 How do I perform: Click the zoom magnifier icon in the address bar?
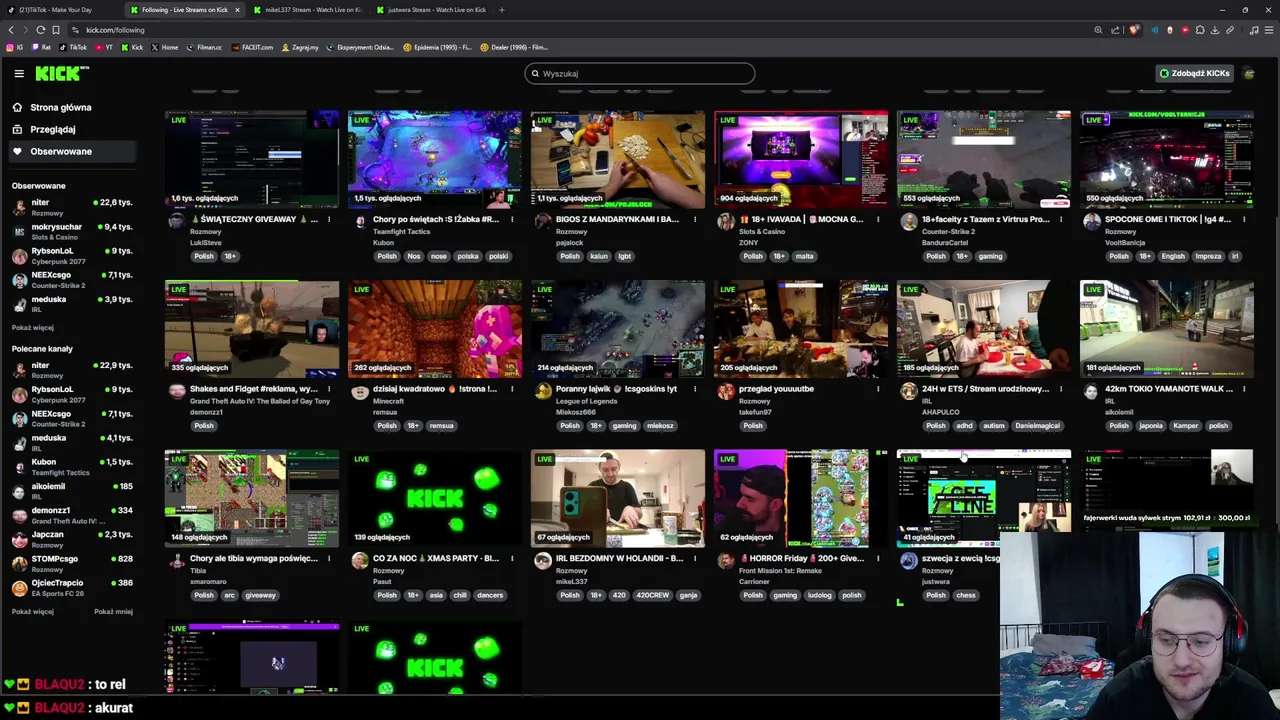tap(1098, 30)
